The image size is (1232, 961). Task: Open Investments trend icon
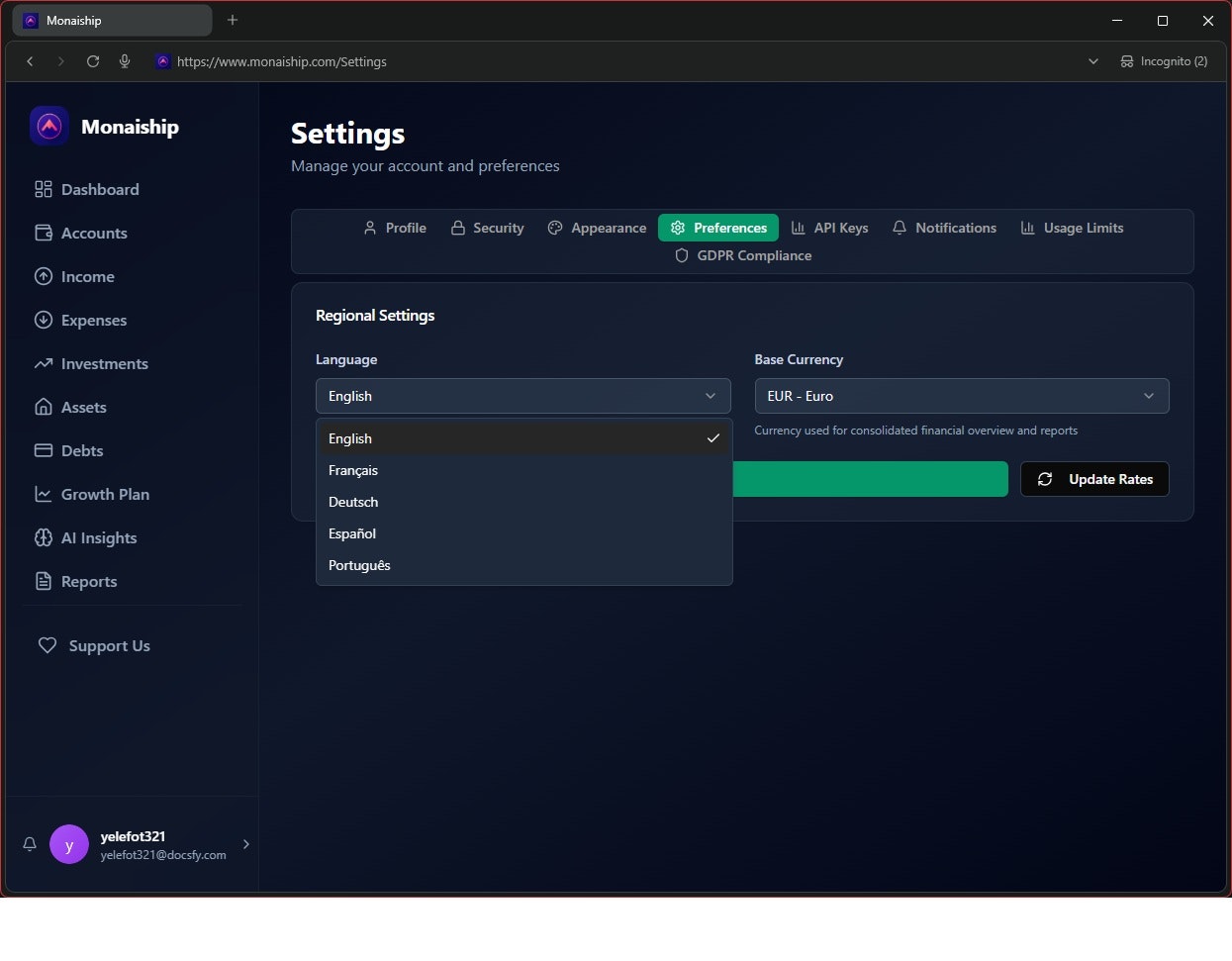[44, 363]
